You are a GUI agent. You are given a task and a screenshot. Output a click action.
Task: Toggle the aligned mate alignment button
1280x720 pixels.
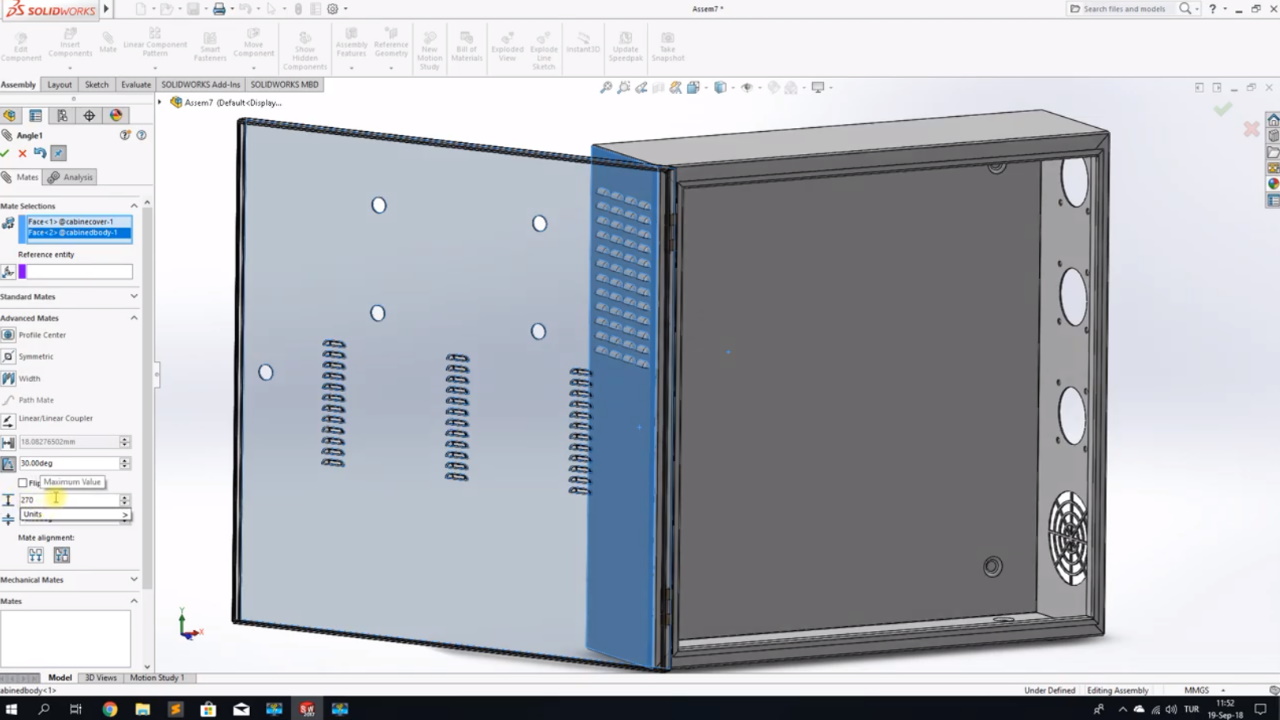(x=36, y=555)
